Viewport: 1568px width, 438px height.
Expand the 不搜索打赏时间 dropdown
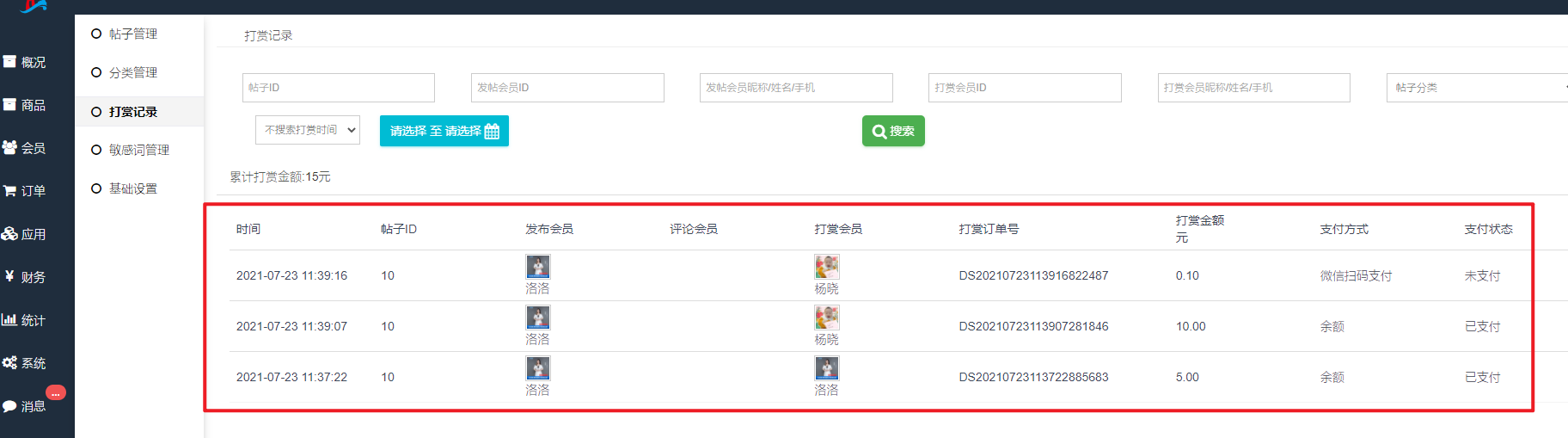pyautogui.click(x=308, y=130)
